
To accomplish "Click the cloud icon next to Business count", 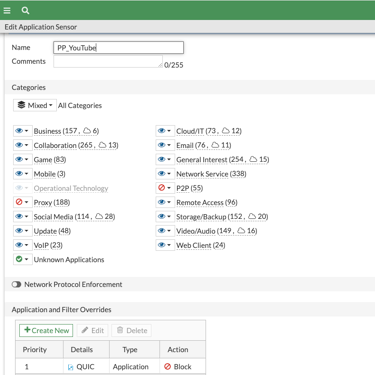I will tap(87, 130).
